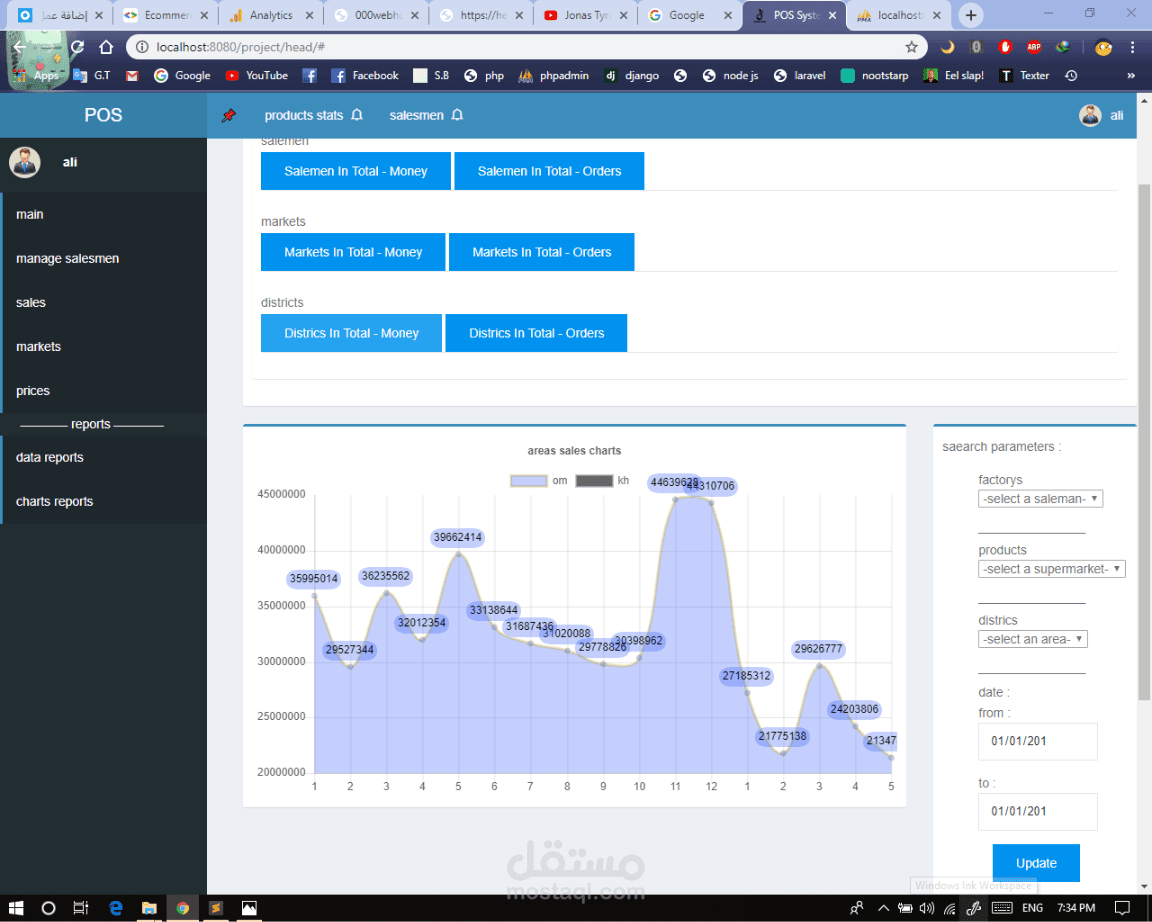Open a new browser tab with the plus

[971, 15]
